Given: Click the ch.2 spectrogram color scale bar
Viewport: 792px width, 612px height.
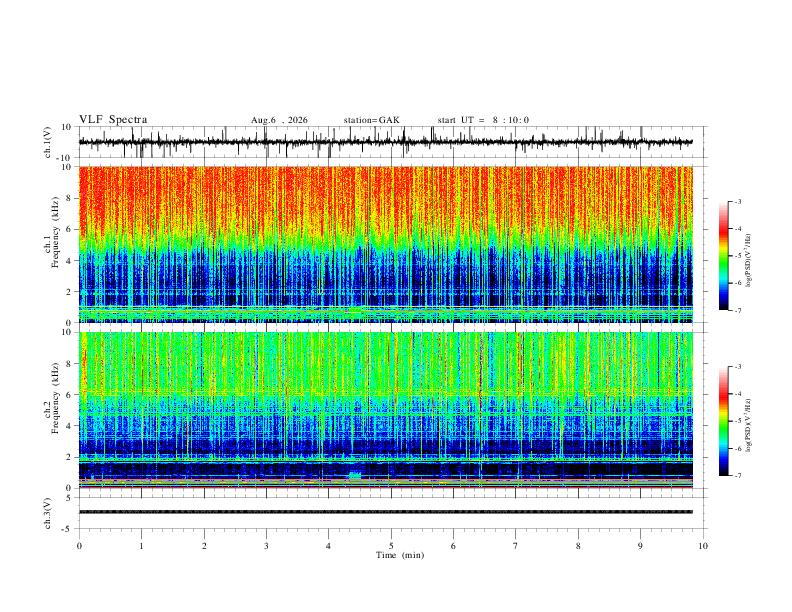Looking at the screenshot, I should (723, 421).
